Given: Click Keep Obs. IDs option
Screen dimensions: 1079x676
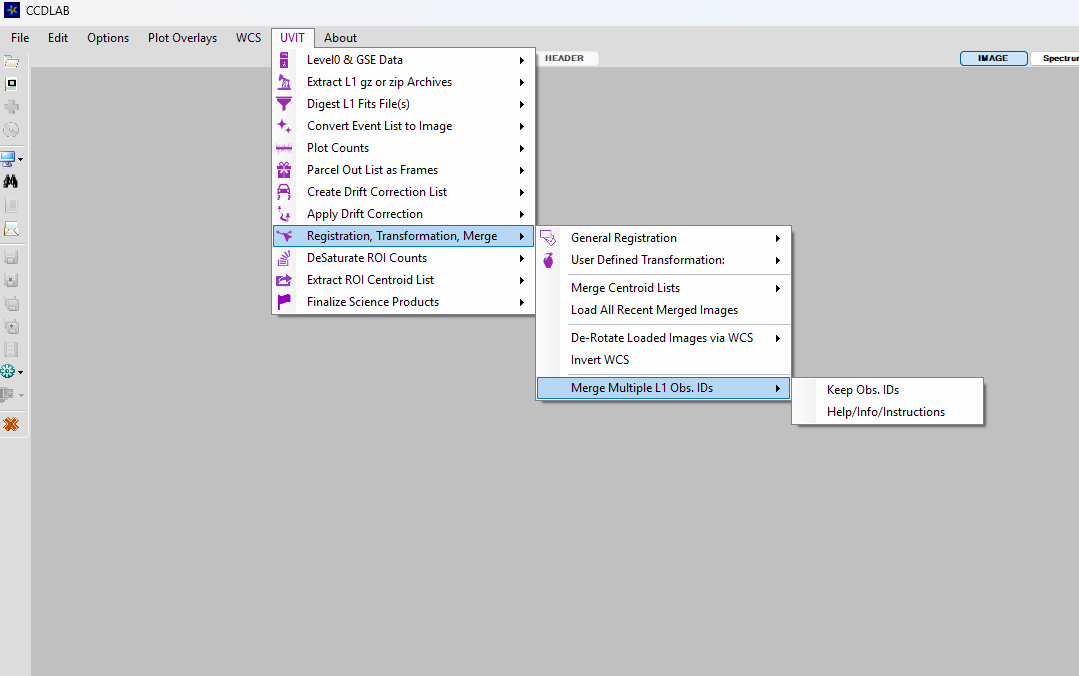Looking at the screenshot, I should pos(888,390).
